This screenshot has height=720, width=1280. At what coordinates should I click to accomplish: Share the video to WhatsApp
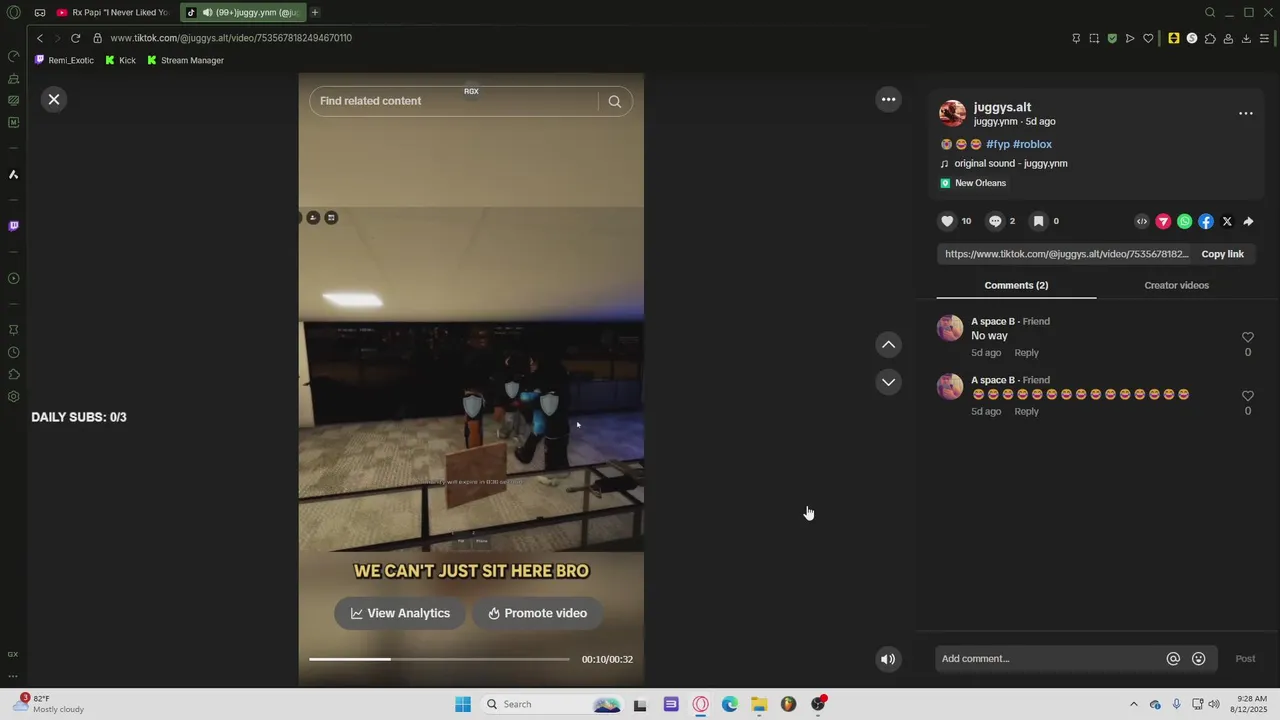tap(1185, 221)
